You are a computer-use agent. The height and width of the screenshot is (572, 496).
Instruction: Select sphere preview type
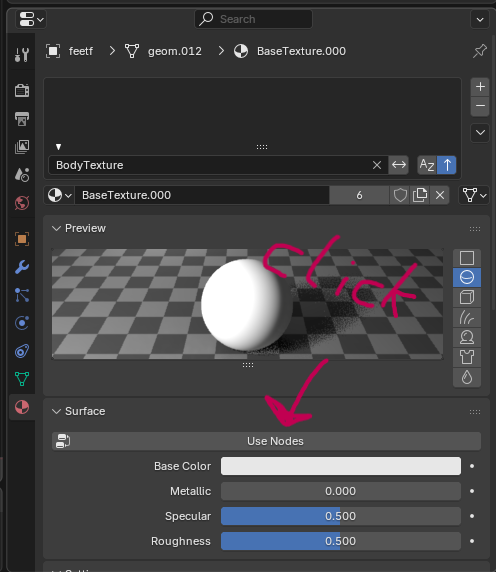point(467,278)
